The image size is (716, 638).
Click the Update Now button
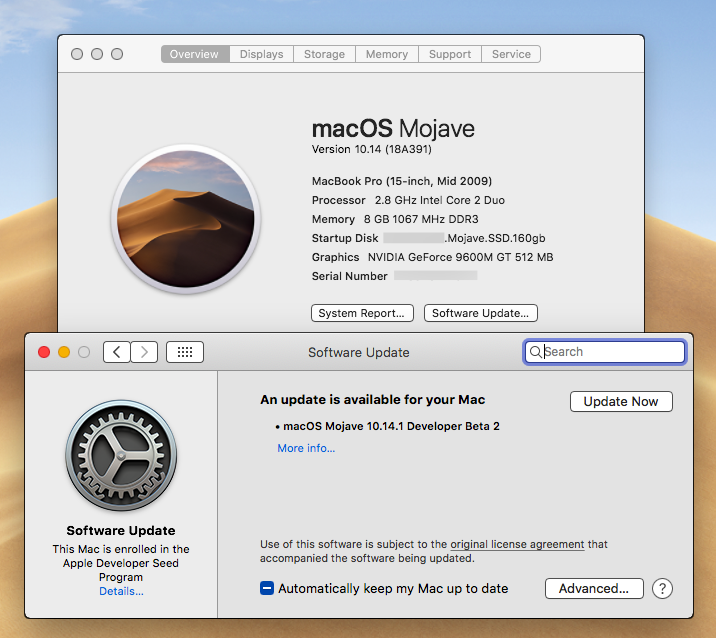621,401
